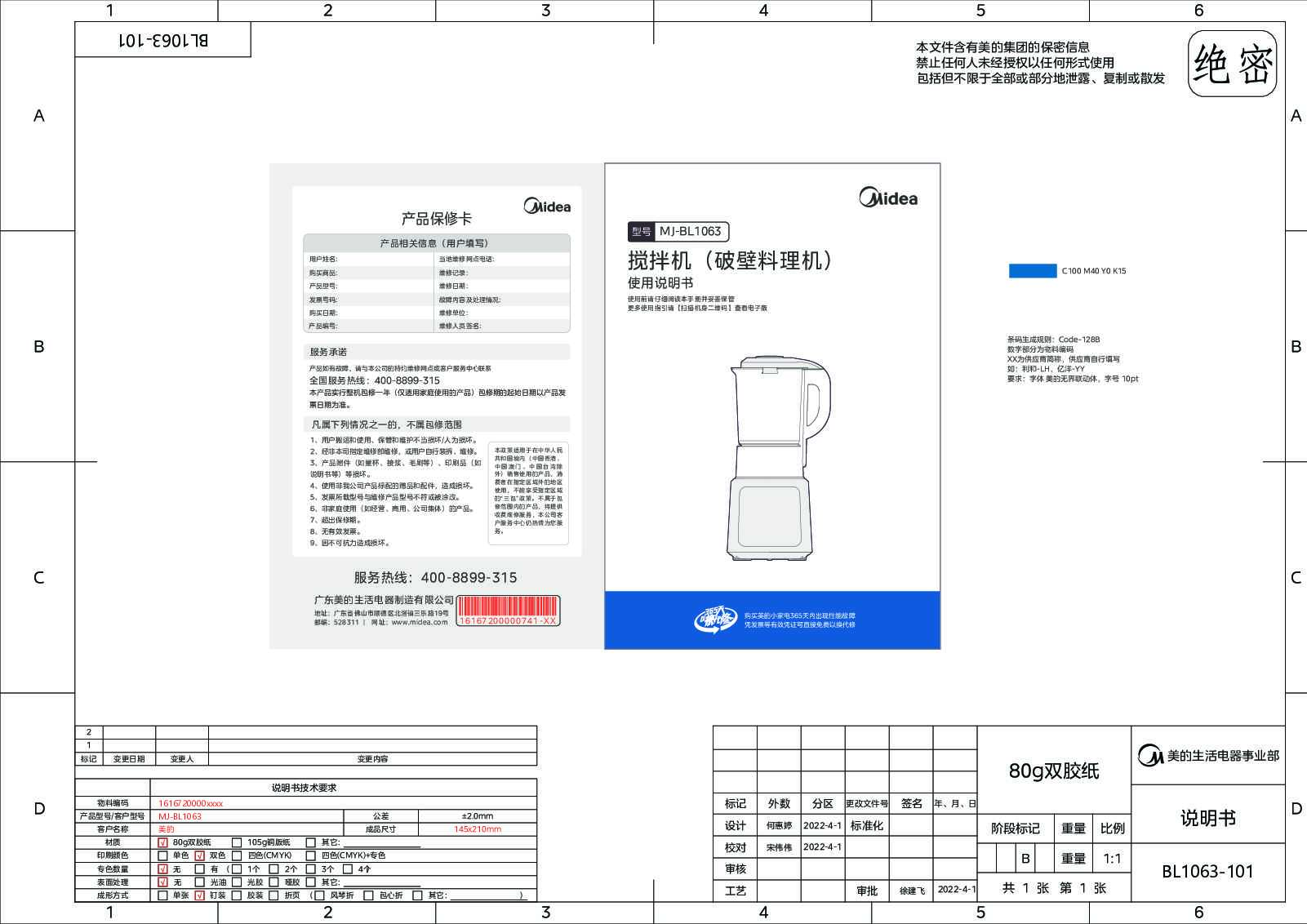
Task: Check the 2个 spot color checkbox
Action: (x=273, y=869)
